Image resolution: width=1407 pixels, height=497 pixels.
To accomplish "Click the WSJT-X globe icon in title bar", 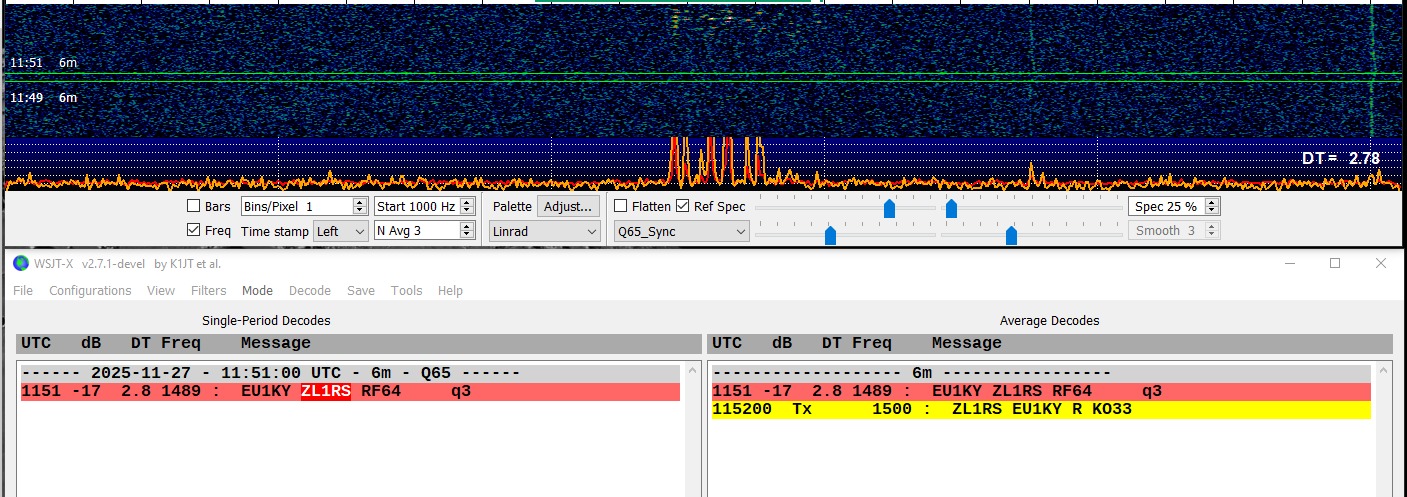I will pyautogui.click(x=21, y=263).
